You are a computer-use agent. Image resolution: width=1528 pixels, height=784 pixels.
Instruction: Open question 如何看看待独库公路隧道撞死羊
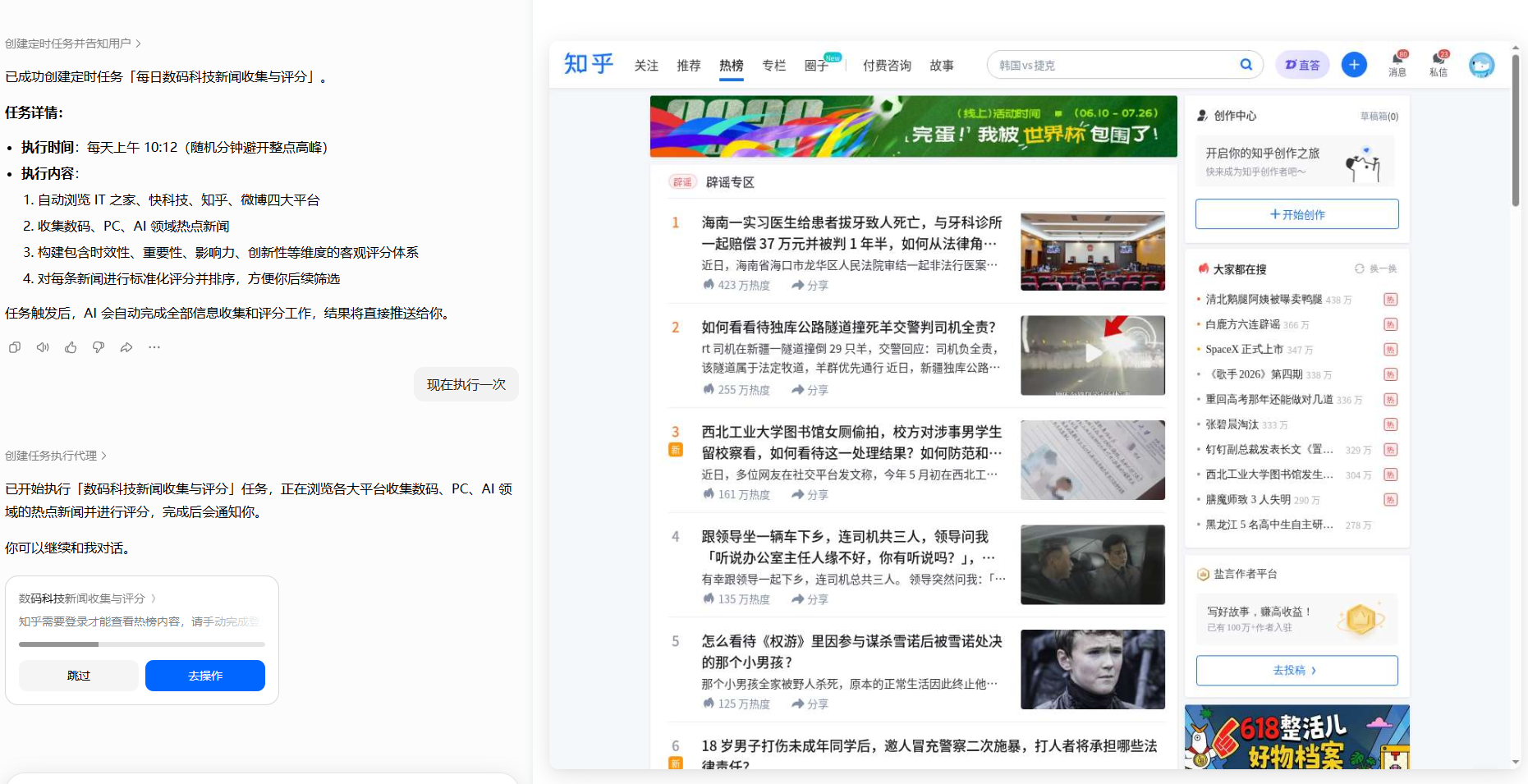848,328
